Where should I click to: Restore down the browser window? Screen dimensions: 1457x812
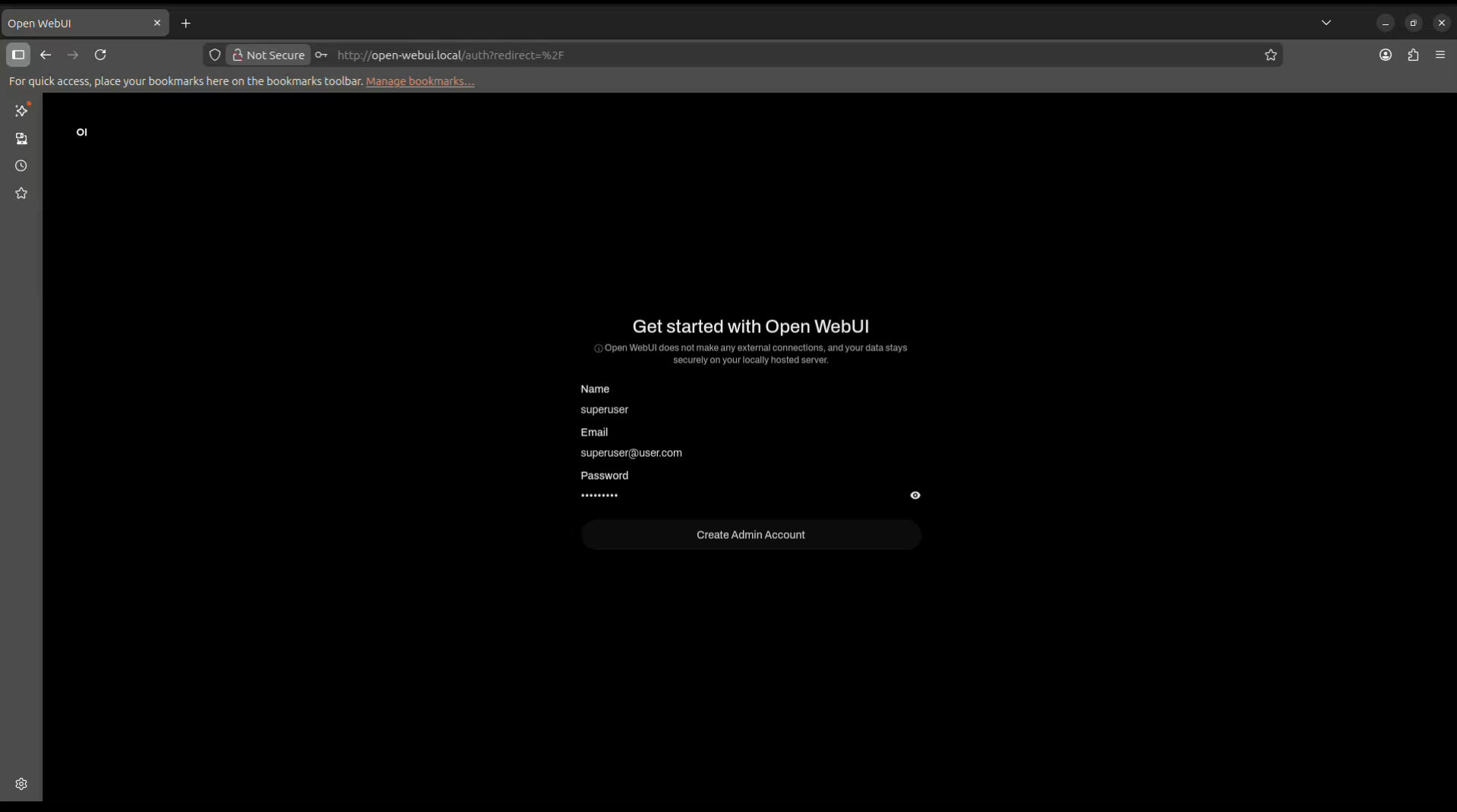[x=1413, y=24]
